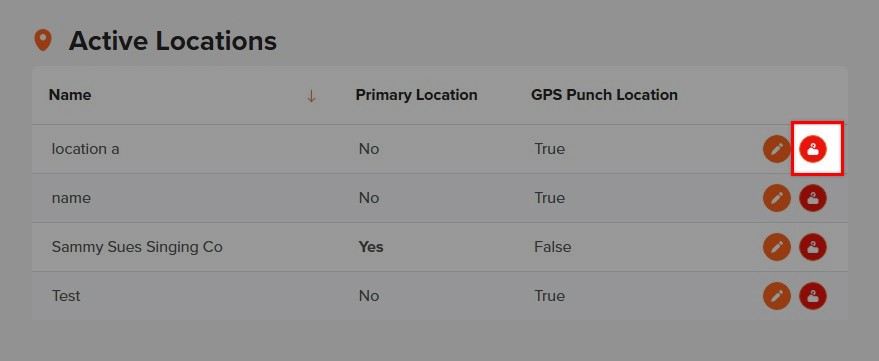Sort by GPS Punch Location header
The image size is (879, 361).
tap(604, 95)
